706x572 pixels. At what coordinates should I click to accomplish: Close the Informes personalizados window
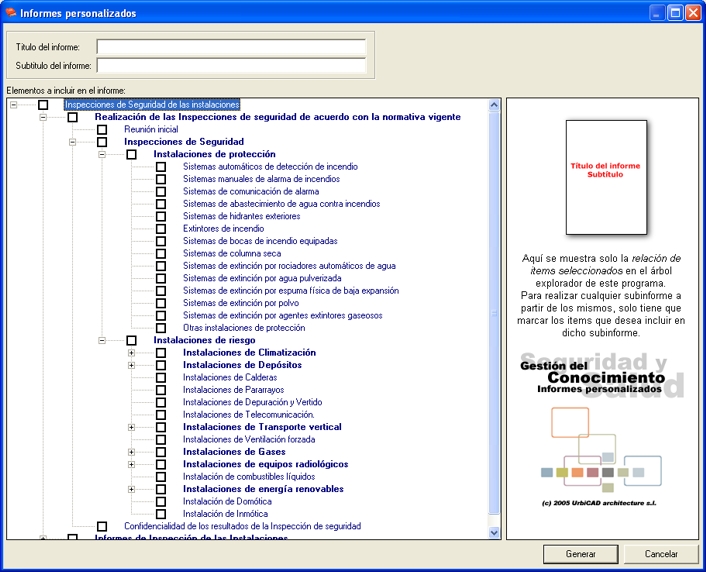coord(692,13)
